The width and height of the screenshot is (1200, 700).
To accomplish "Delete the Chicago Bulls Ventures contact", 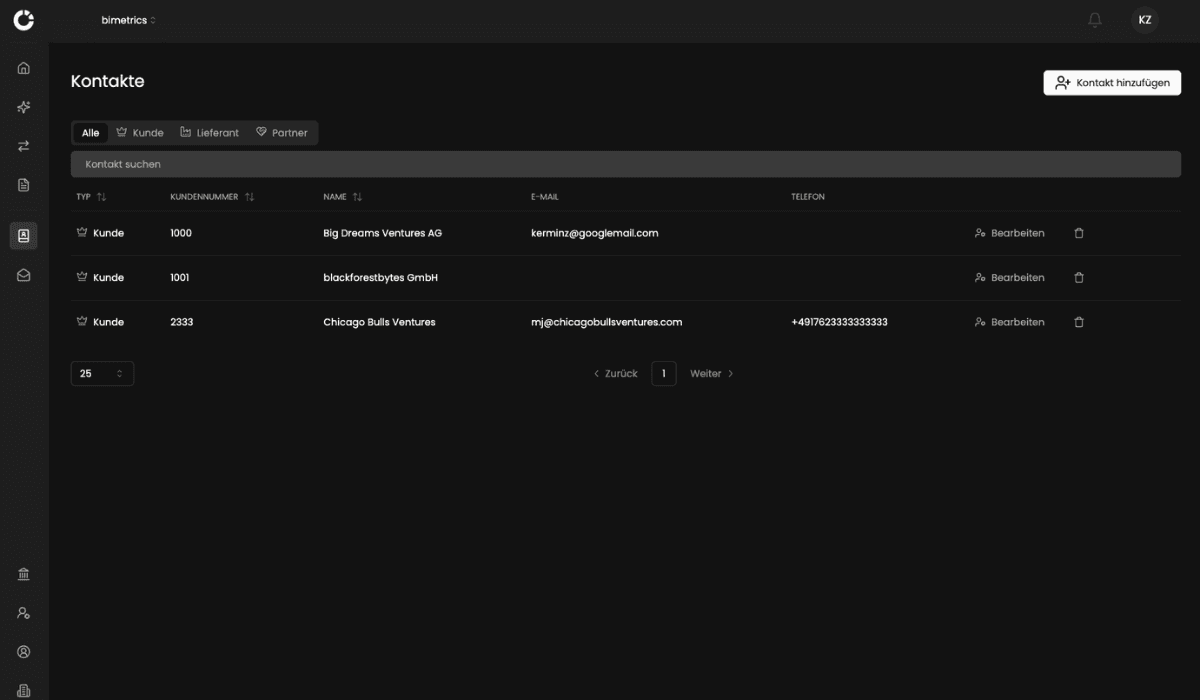I will click(1079, 322).
